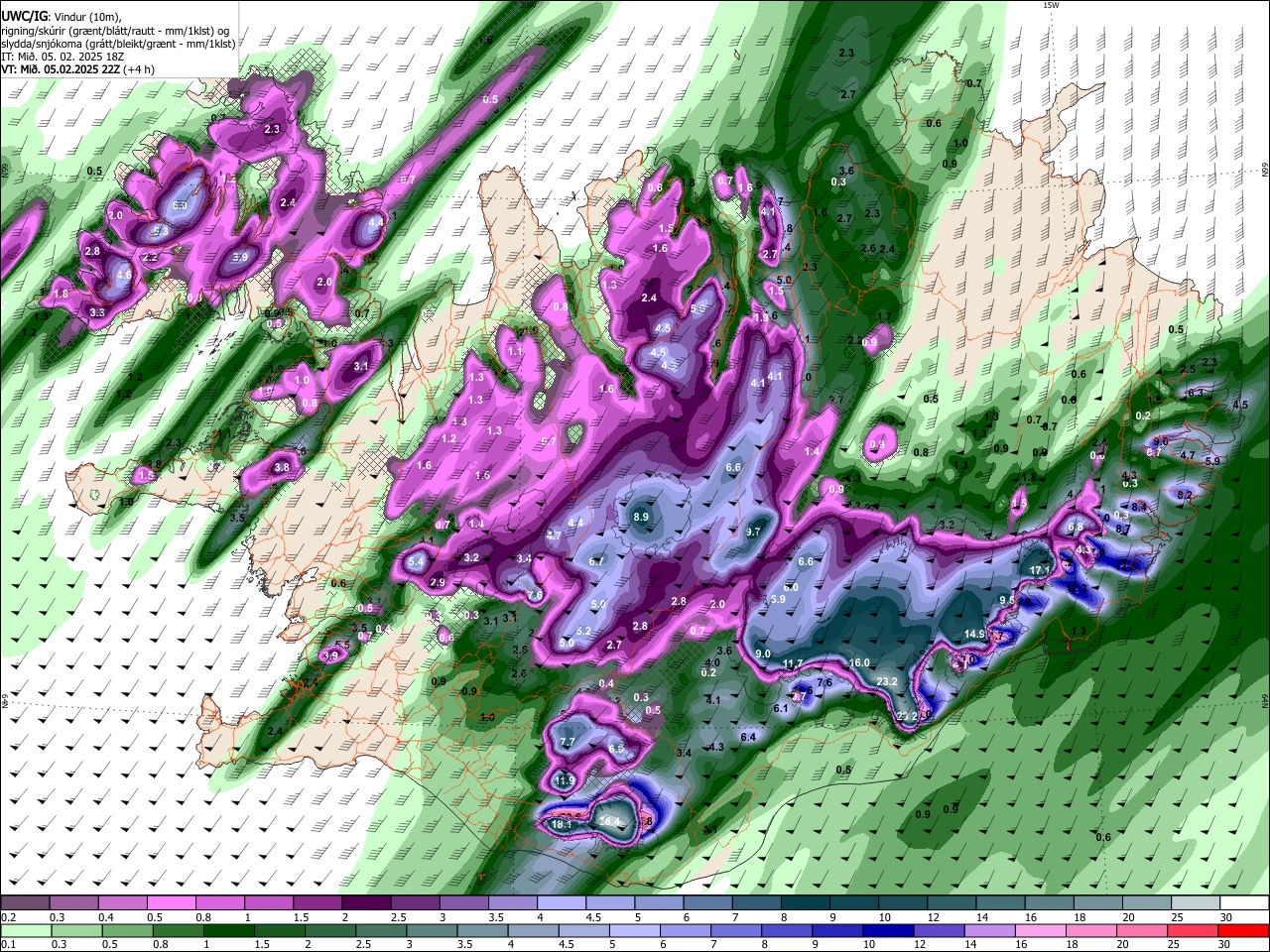Screen dimensions: 1270x952
Task: Select the 16.0 value near the south coast
Action: [x=858, y=663]
